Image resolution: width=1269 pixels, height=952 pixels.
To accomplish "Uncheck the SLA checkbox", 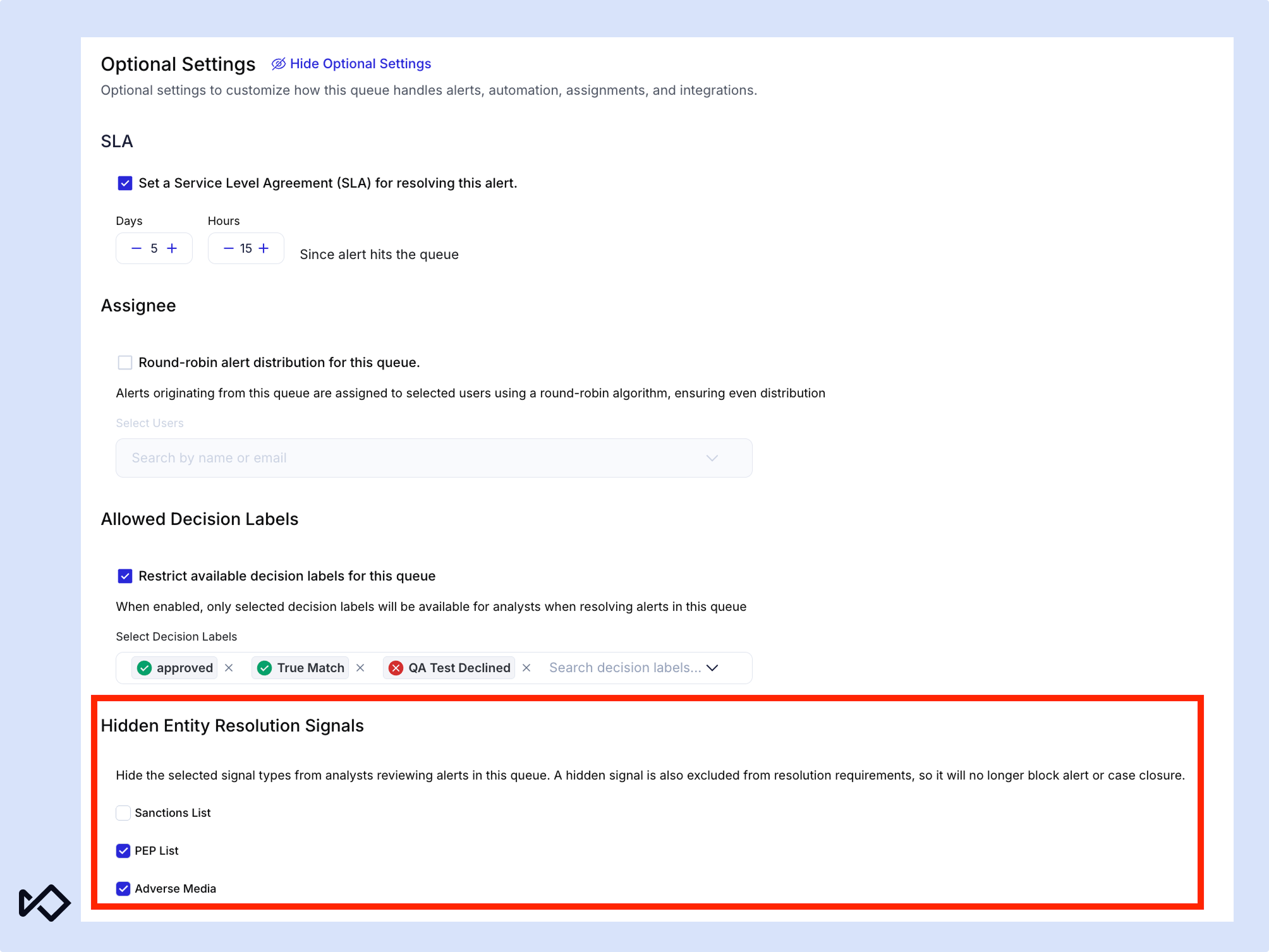I will pos(125,183).
